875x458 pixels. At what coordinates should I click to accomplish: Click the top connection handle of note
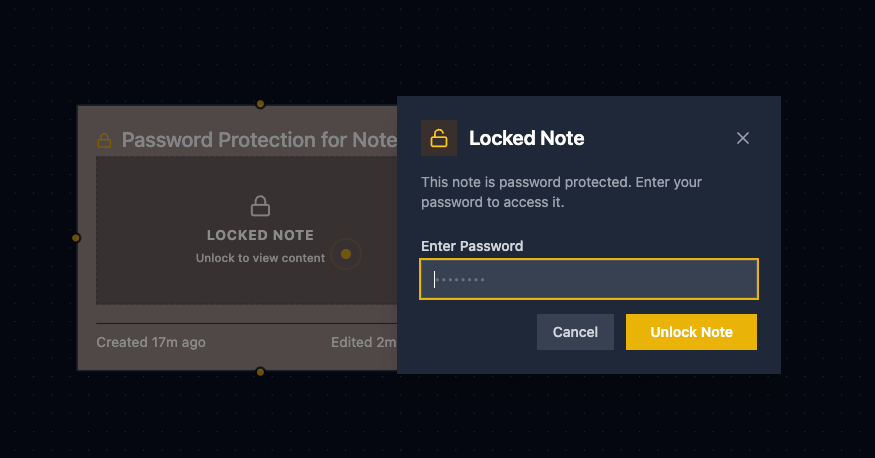click(260, 104)
